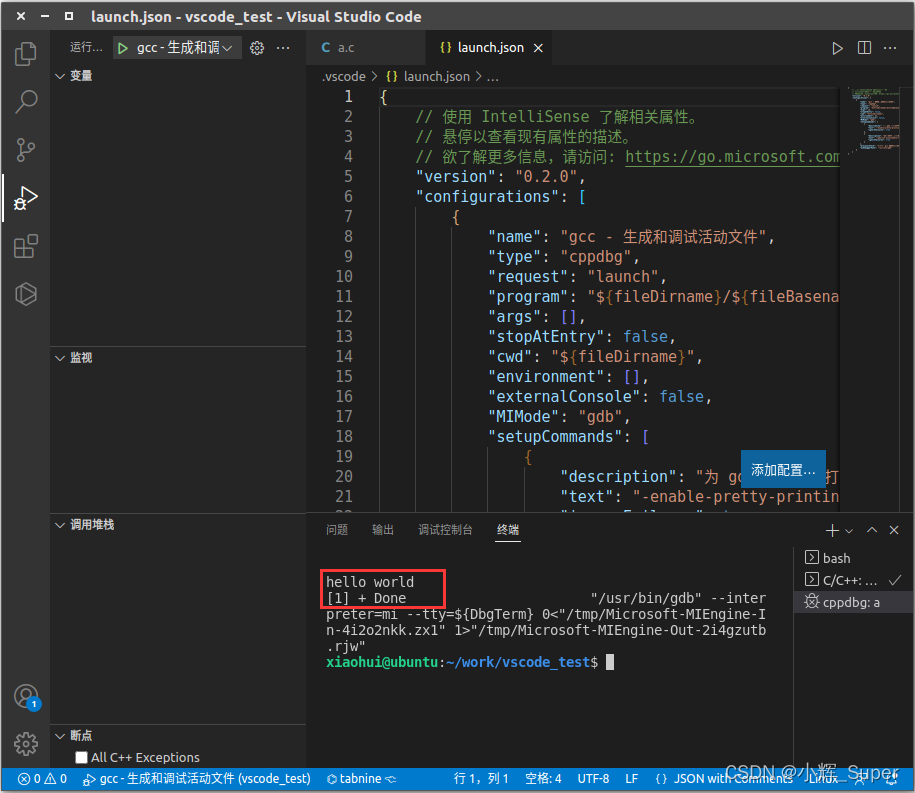915x793 pixels.
Task: Open the Explorer view in activity bar
Action: click(25, 54)
